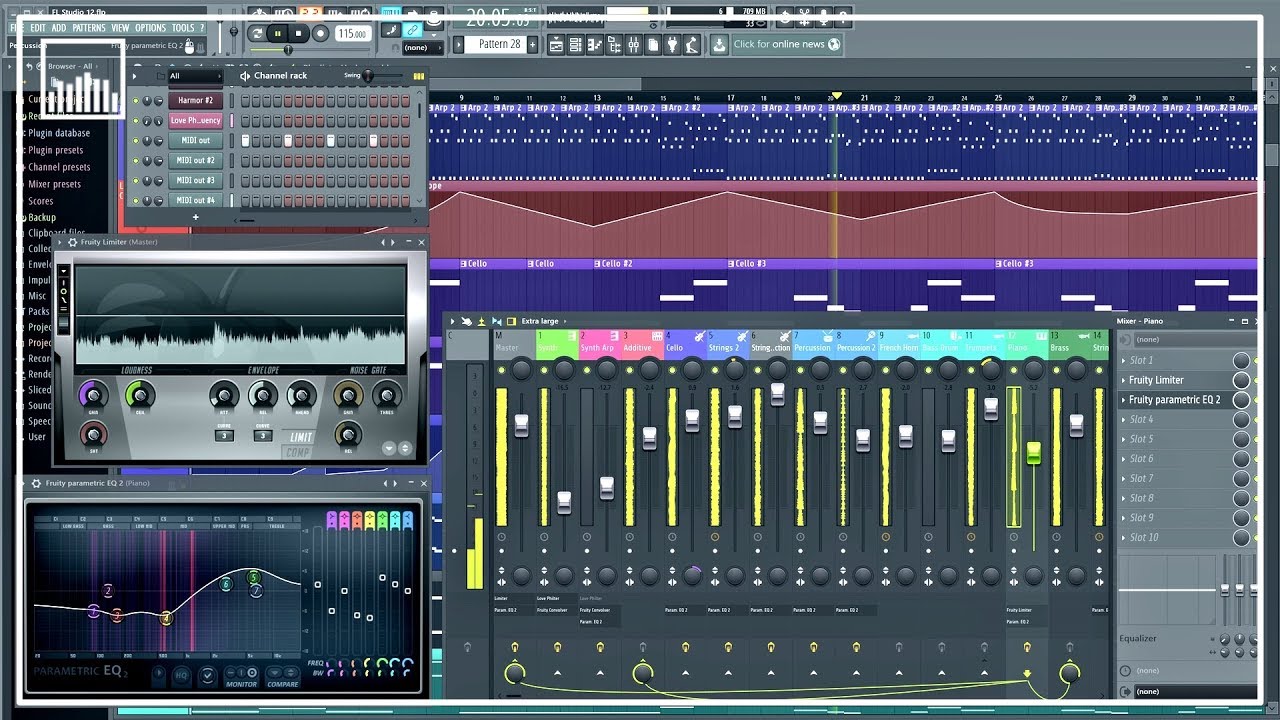Screen dimensions: 1280x720
Task: Open channel rack options arrow menu
Action: coord(134,76)
